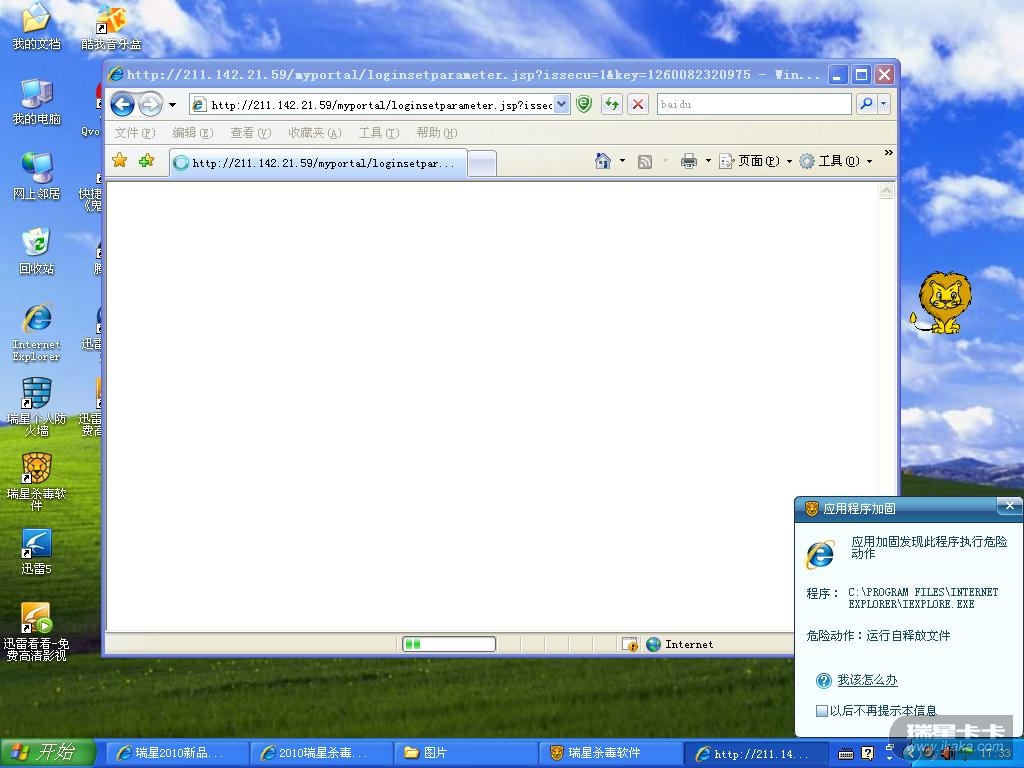This screenshot has height=768, width=1024.
Task: Click Add to Favorites star-plus icon
Action: click(x=146, y=160)
